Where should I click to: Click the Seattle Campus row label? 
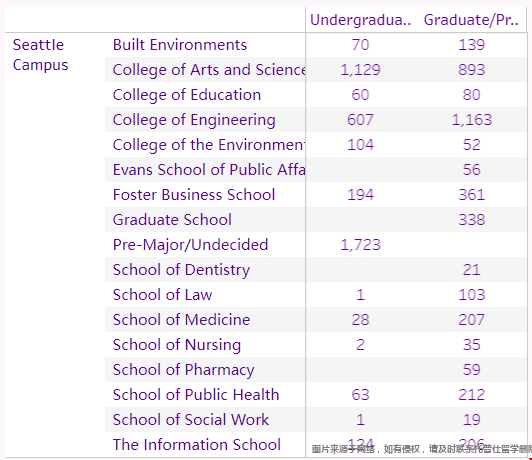(40, 55)
